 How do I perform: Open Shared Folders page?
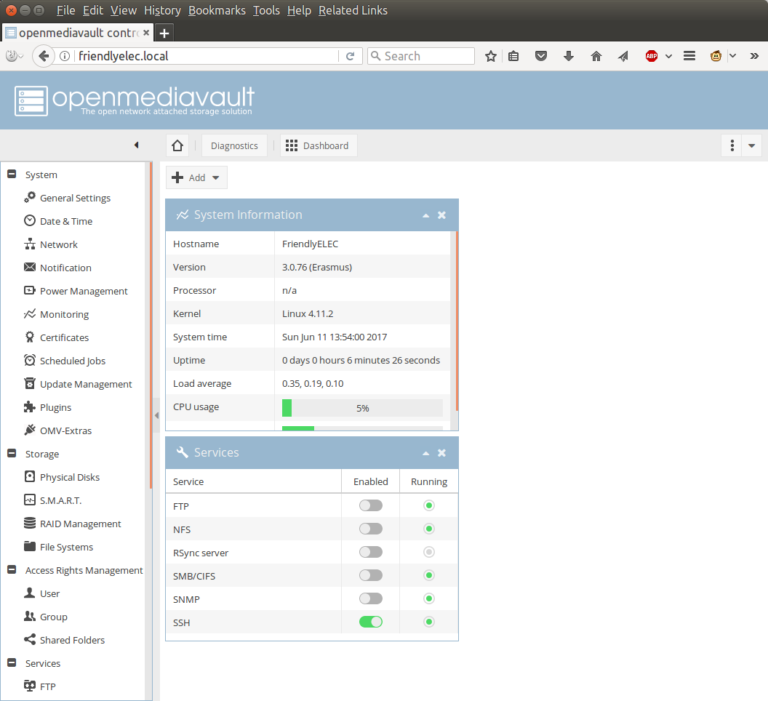[72, 640]
